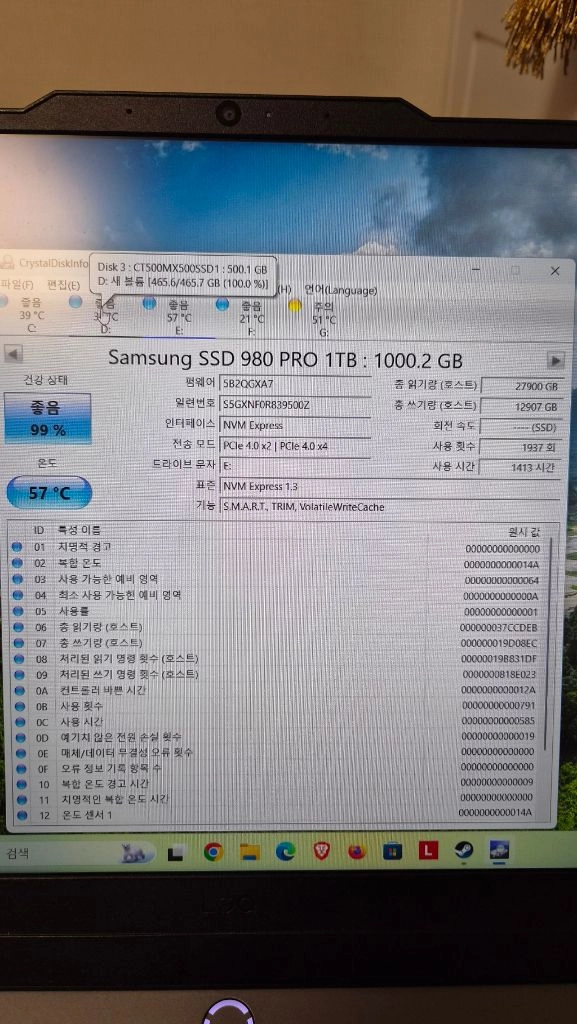This screenshot has width=577, height=1024.
Task: Open the red L app from taskbar
Action: [x=428, y=850]
